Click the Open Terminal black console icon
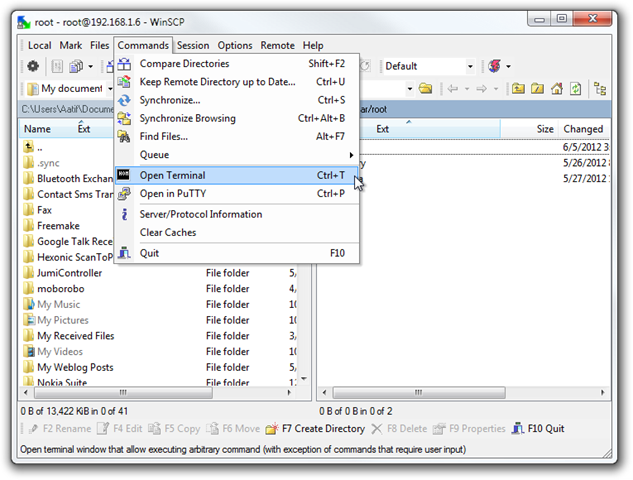Screen dimensions: 633x480 [124, 175]
